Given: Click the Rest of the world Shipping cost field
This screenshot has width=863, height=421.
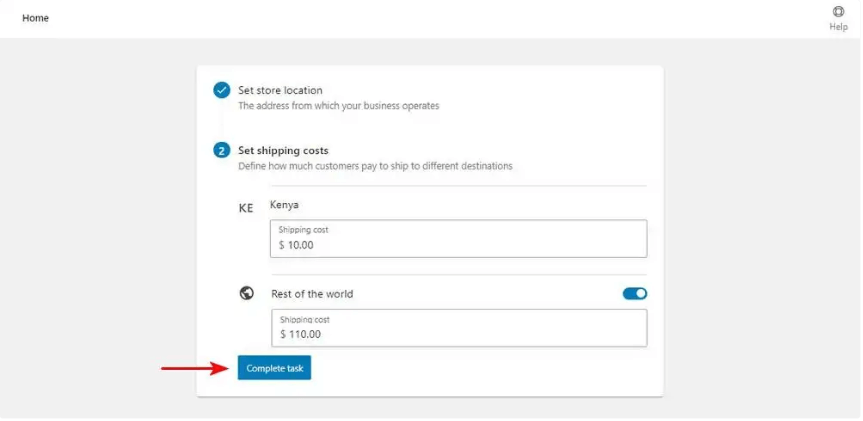Looking at the screenshot, I should pyautogui.click(x=459, y=328).
